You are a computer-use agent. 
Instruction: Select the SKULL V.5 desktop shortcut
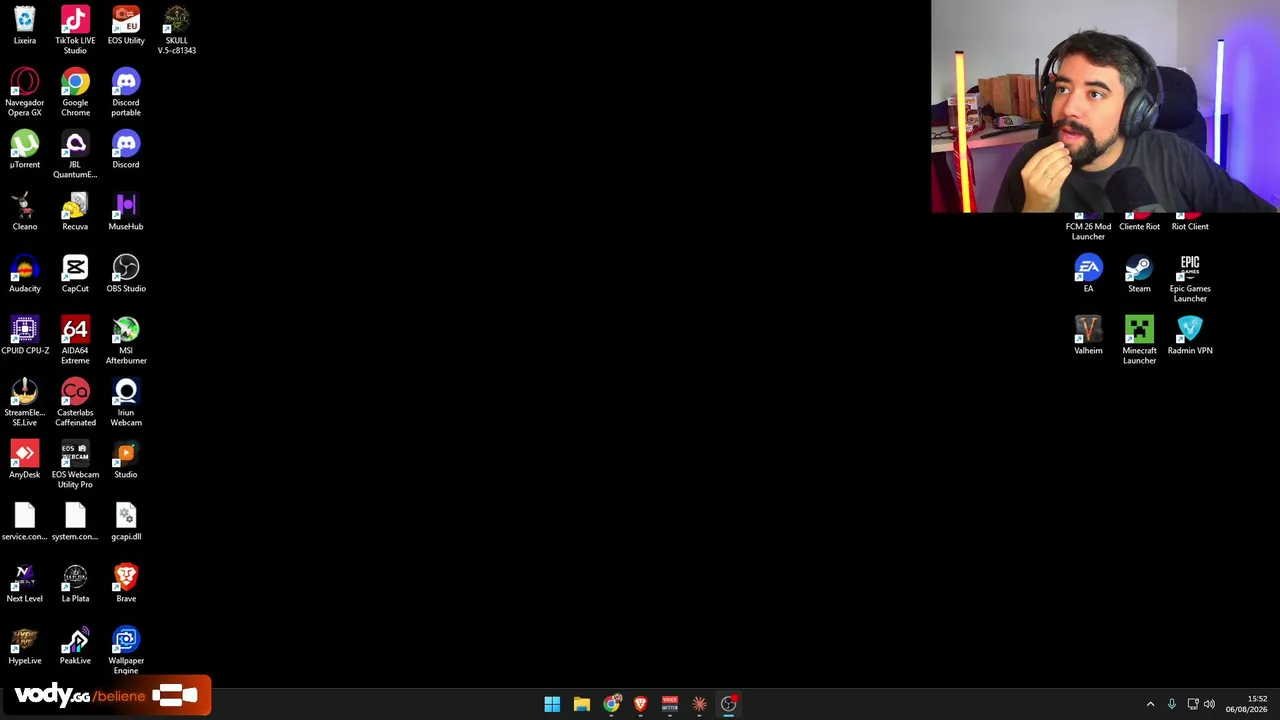176,20
